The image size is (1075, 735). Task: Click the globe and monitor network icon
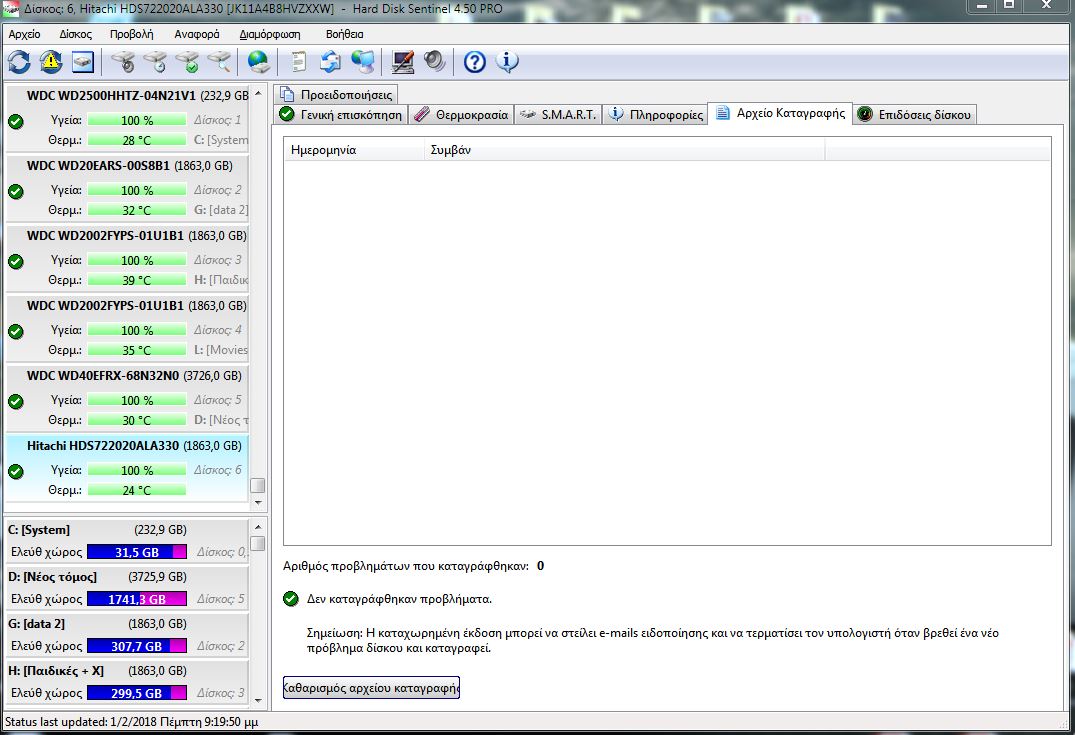pyautogui.click(x=363, y=62)
